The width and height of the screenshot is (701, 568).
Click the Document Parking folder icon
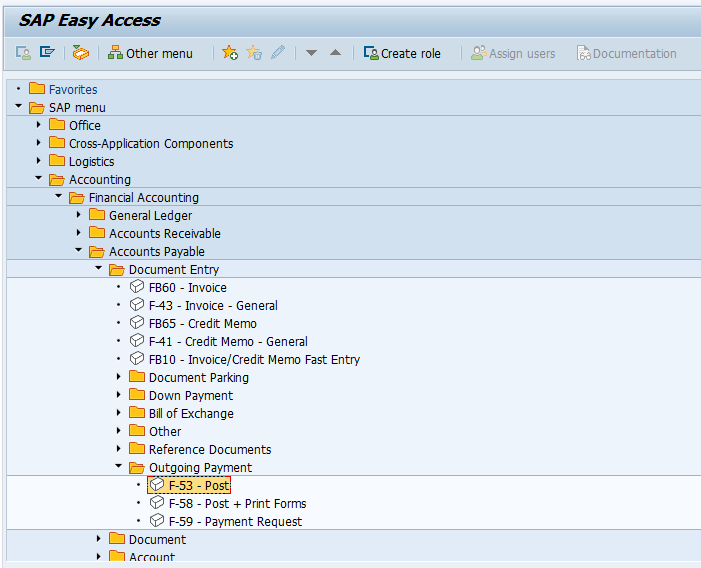pyautogui.click(x=137, y=376)
